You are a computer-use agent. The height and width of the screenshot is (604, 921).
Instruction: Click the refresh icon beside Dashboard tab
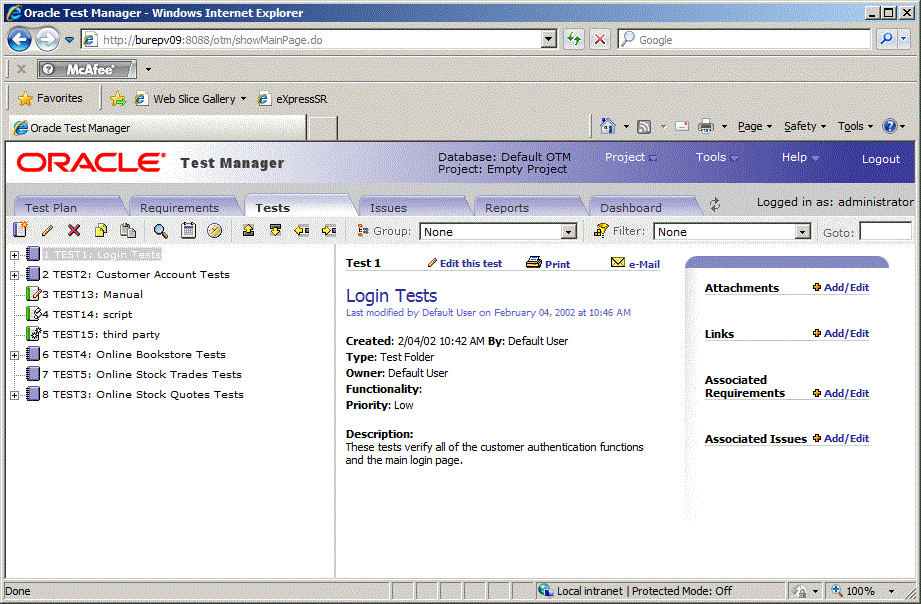coord(715,204)
